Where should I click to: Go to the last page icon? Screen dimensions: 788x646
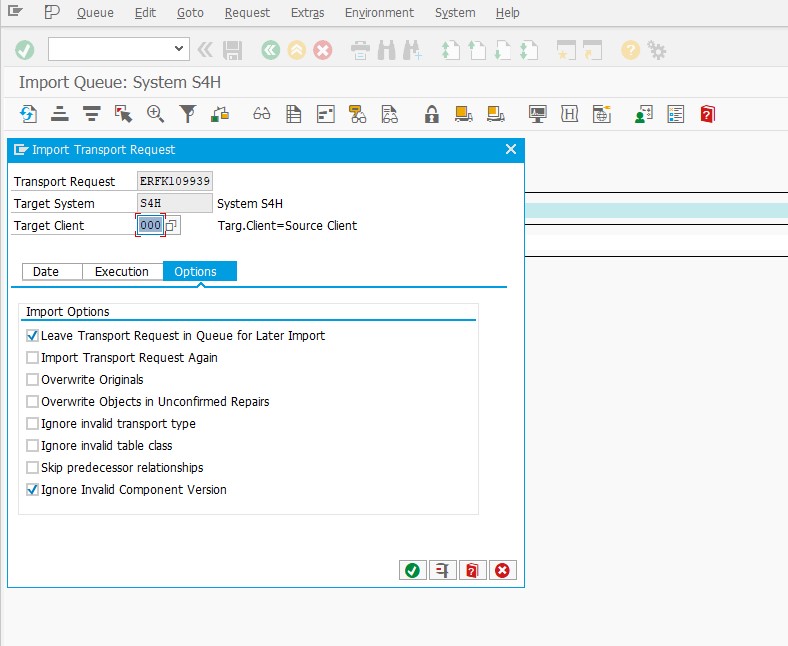click(x=529, y=50)
